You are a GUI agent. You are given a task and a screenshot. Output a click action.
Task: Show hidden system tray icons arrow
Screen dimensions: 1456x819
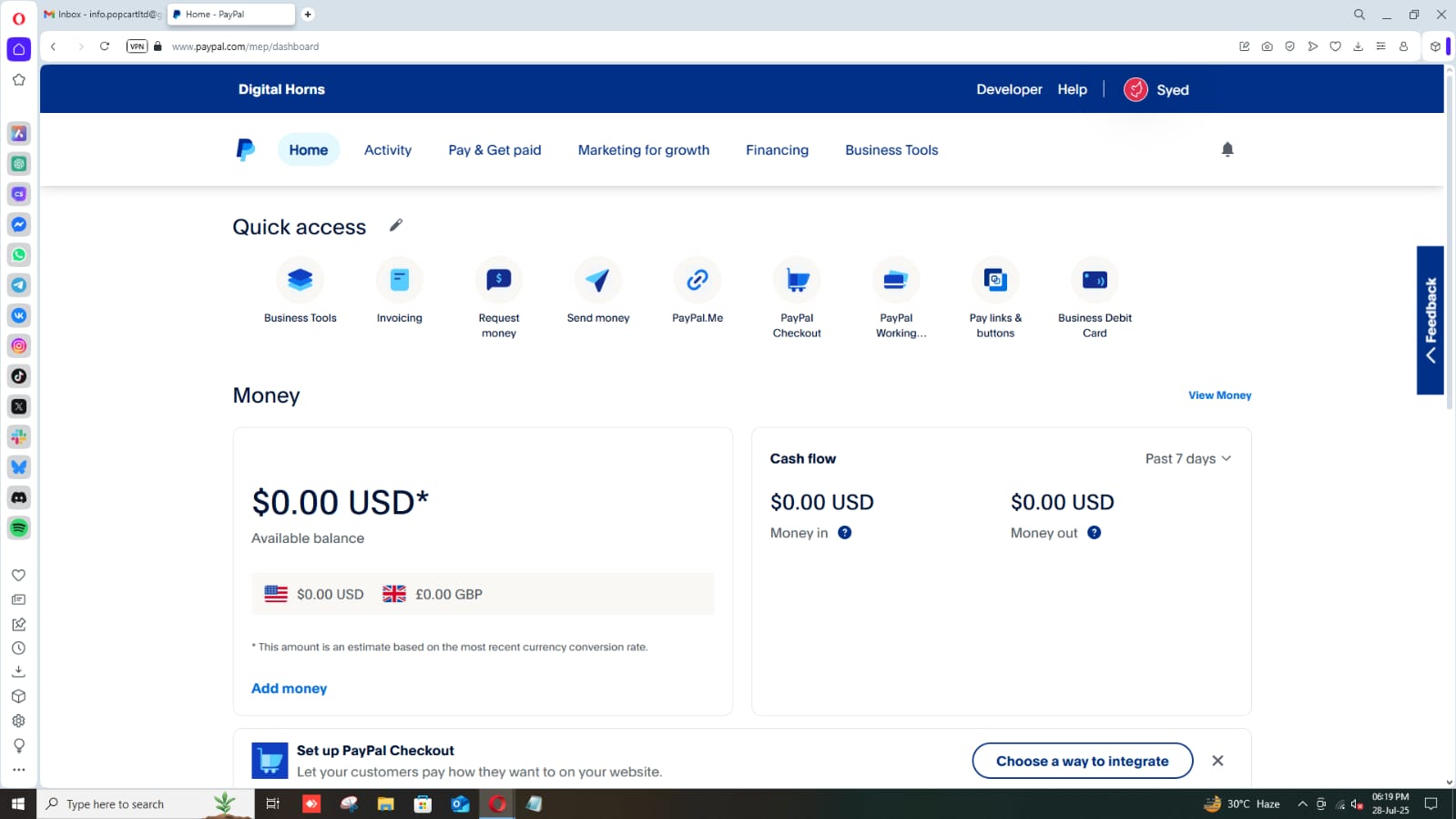[x=1303, y=804]
